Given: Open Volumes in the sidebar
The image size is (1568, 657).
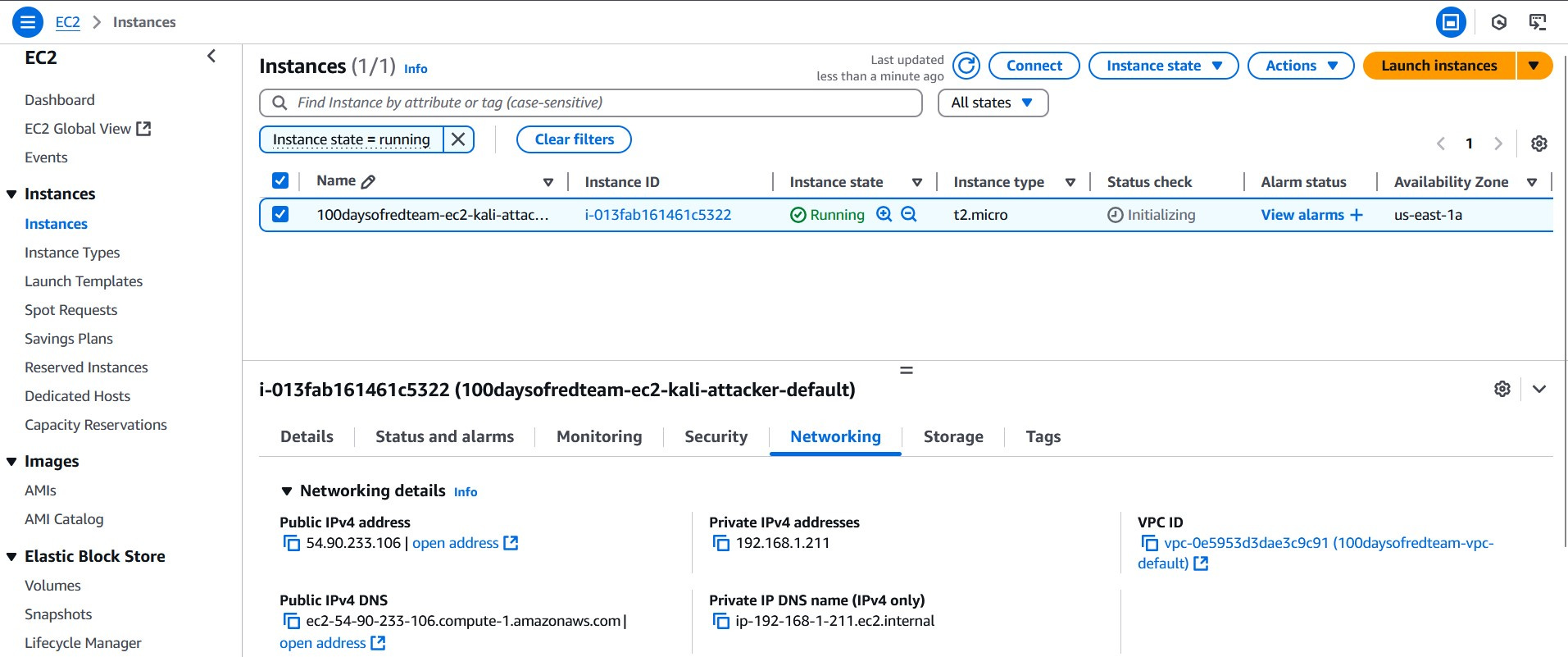Looking at the screenshot, I should (52, 586).
